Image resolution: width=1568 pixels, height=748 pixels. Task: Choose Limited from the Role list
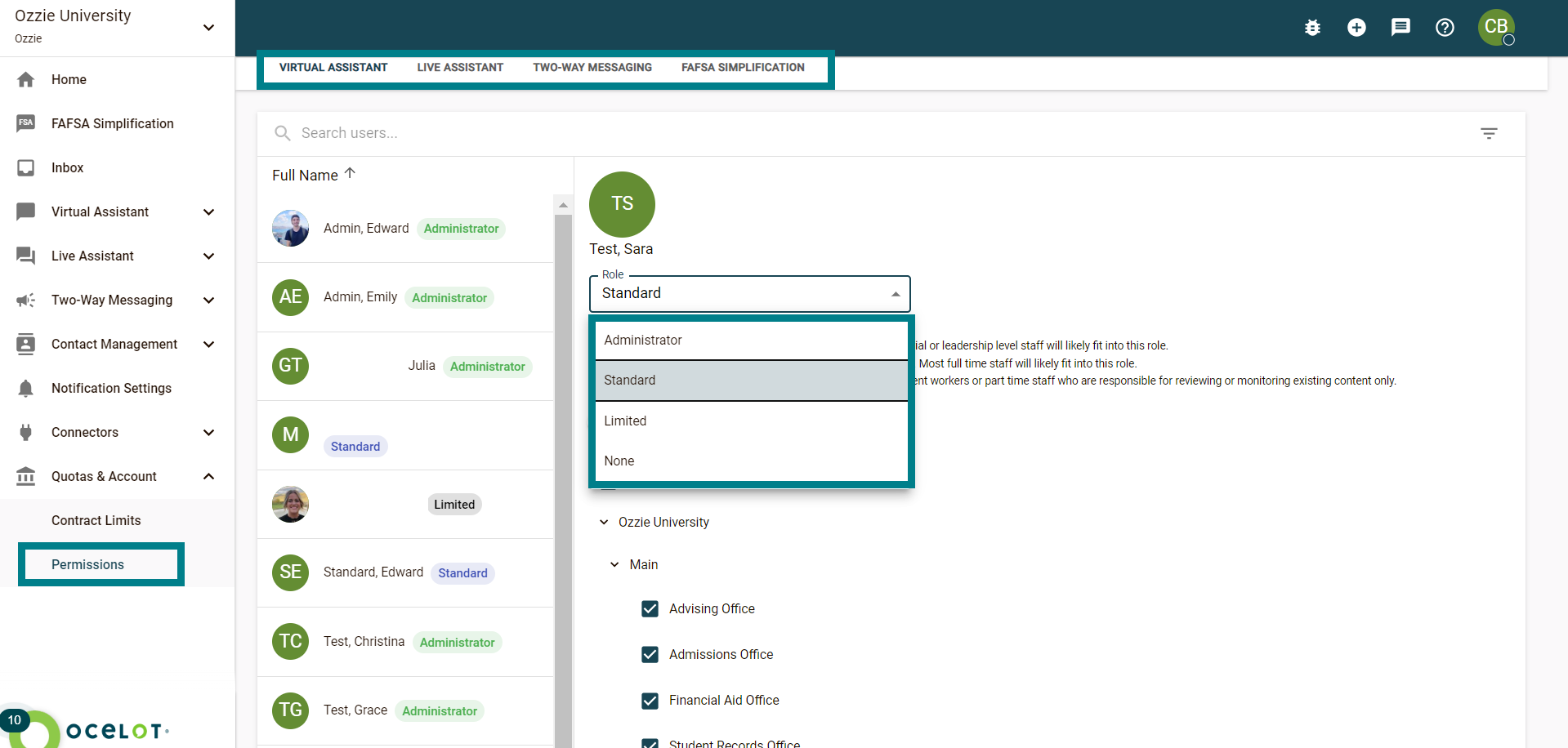pyautogui.click(x=752, y=421)
